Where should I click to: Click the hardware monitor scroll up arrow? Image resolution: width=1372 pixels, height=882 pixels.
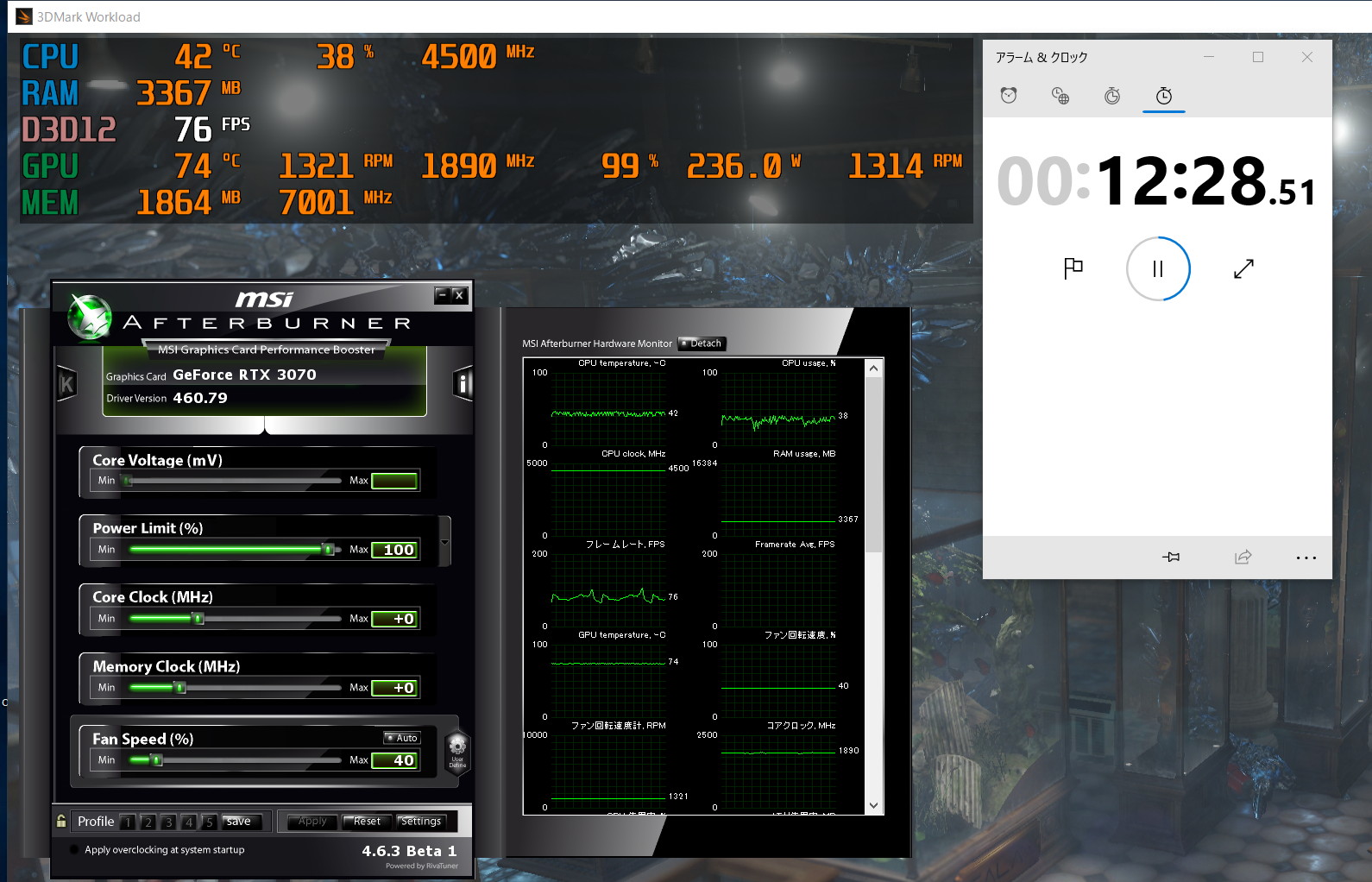873,369
